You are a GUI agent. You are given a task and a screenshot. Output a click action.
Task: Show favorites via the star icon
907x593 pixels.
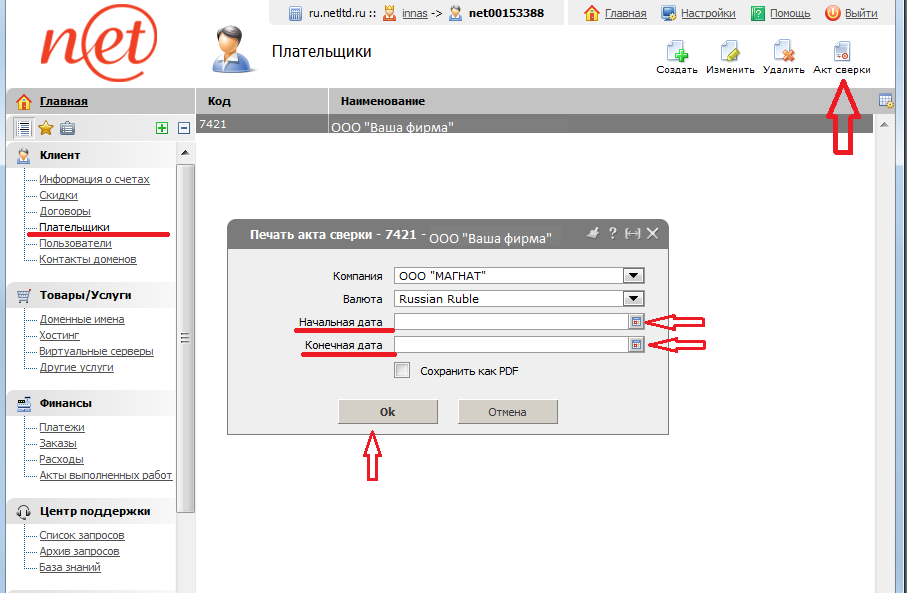[45, 127]
